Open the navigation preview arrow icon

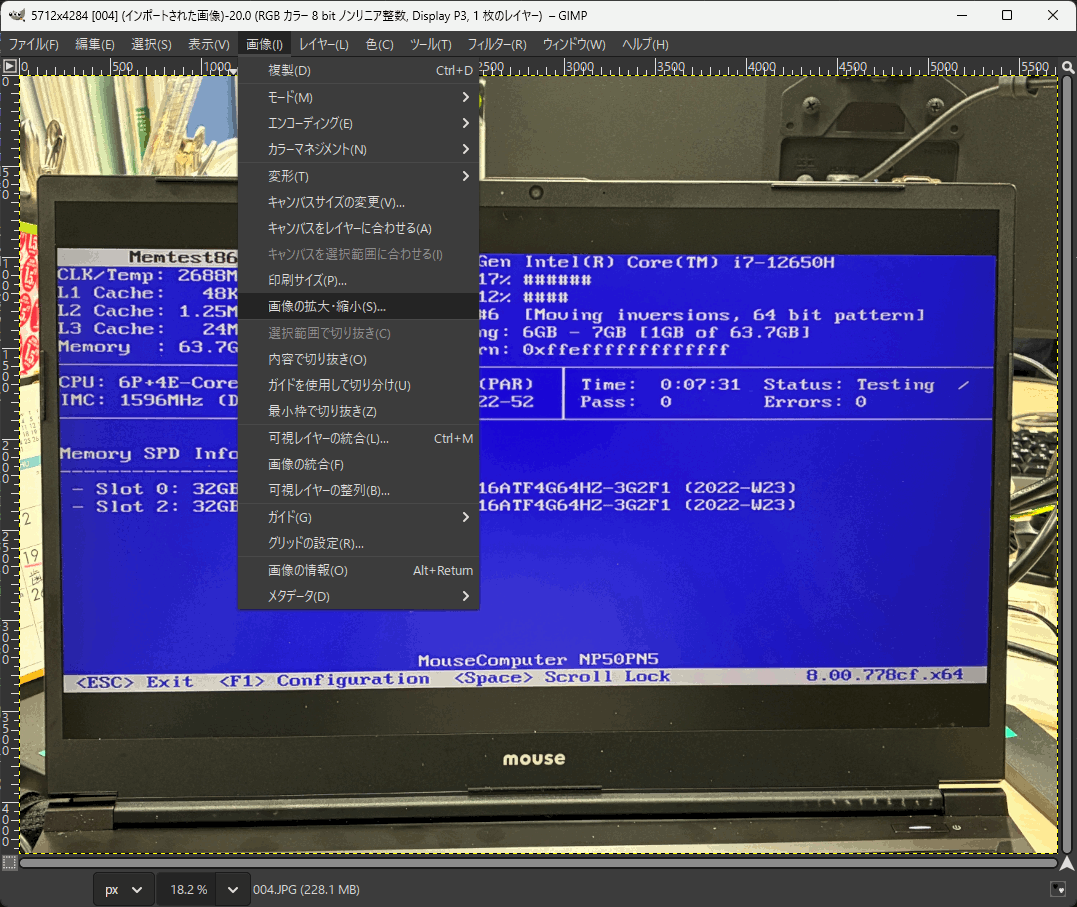pos(1066,862)
